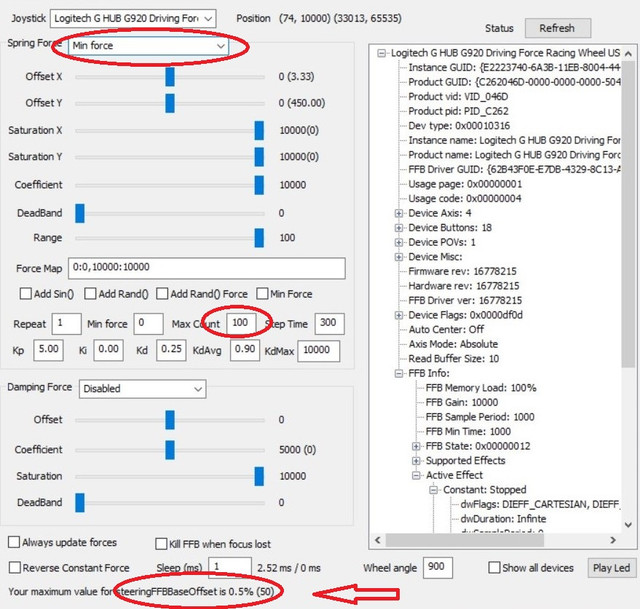The image size is (640, 609).
Task: Open the Spring Force mode dropdown
Action: pos(148,46)
